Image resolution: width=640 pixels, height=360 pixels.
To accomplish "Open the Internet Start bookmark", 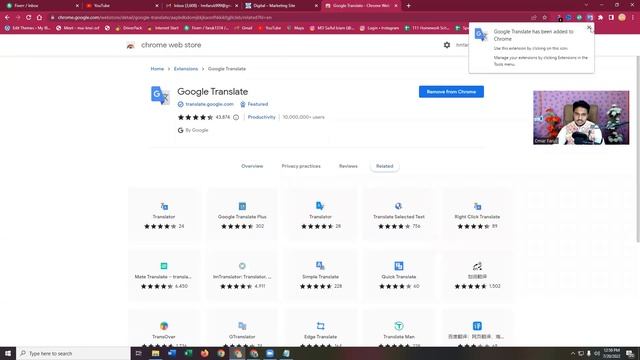I will 163,28.
